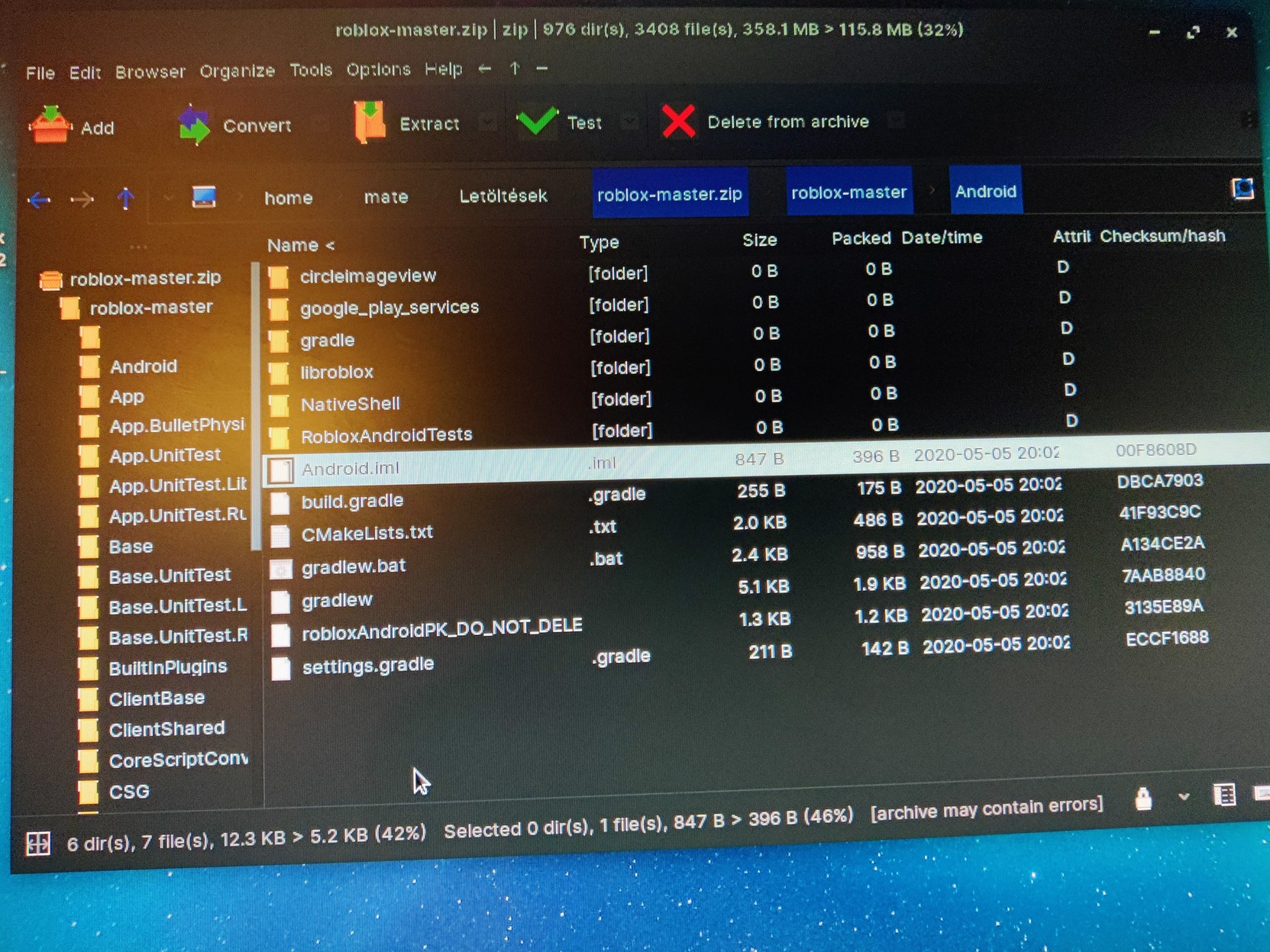The image size is (1270, 952).
Task: Open the Options menu
Action: click(x=378, y=69)
